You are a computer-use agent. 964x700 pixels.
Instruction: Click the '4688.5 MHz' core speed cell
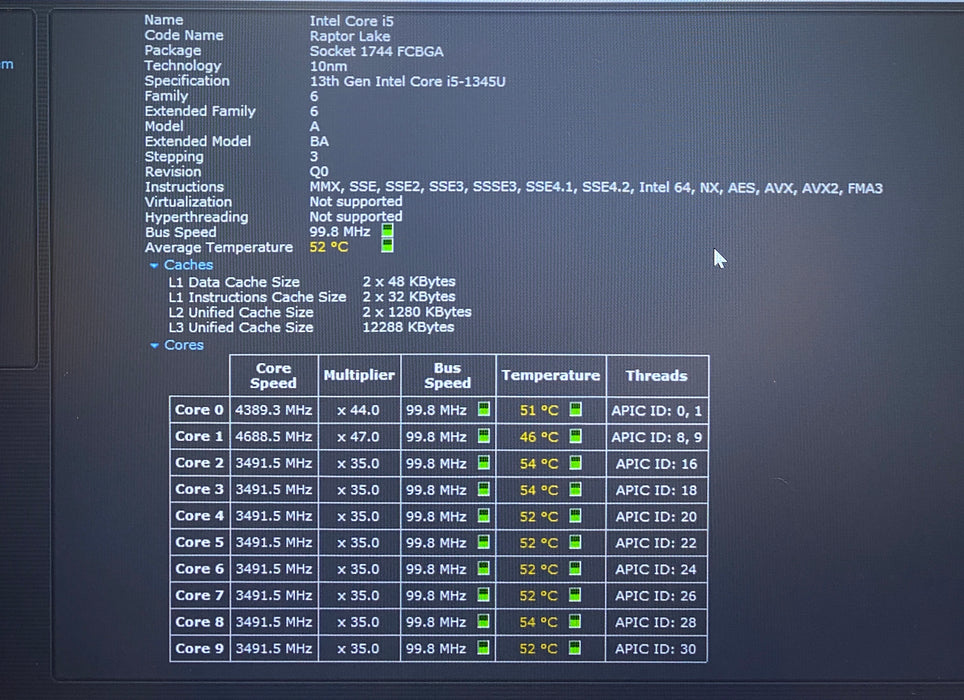point(274,436)
